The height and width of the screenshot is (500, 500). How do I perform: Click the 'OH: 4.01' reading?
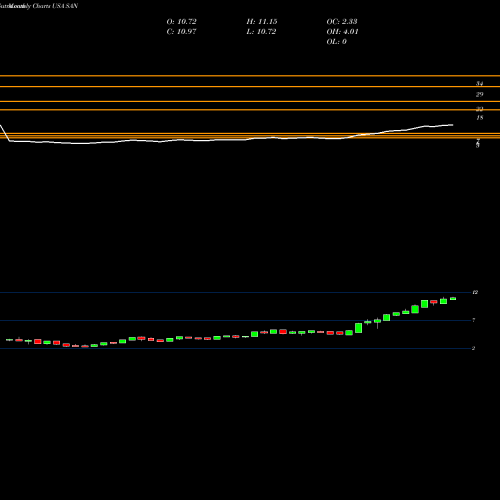click(x=342, y=32)
